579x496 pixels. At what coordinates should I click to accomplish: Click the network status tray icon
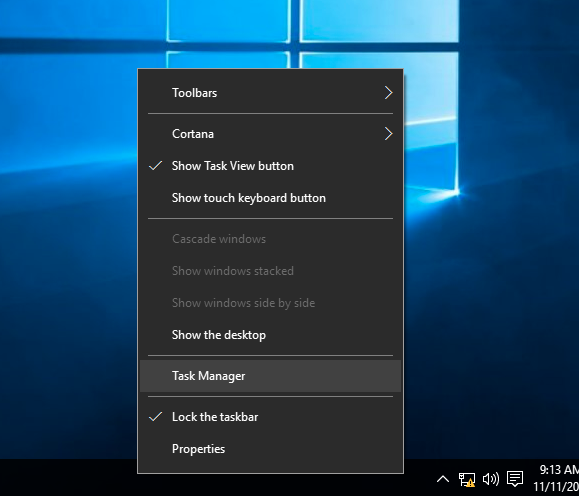click(467, 479)
